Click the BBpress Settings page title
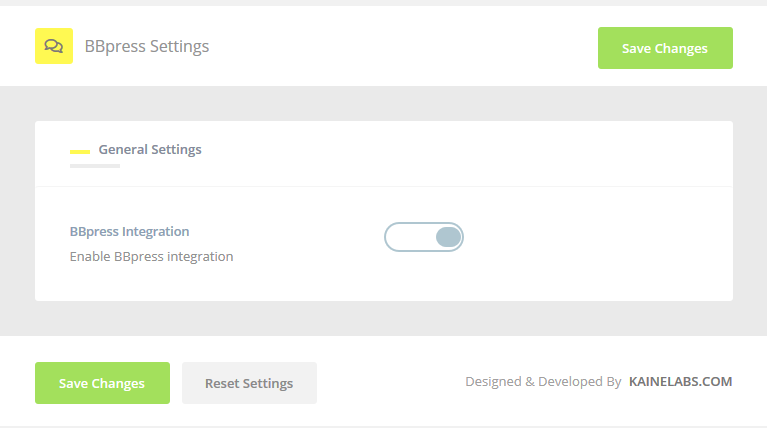767x428 pixels. click(147, 46)
